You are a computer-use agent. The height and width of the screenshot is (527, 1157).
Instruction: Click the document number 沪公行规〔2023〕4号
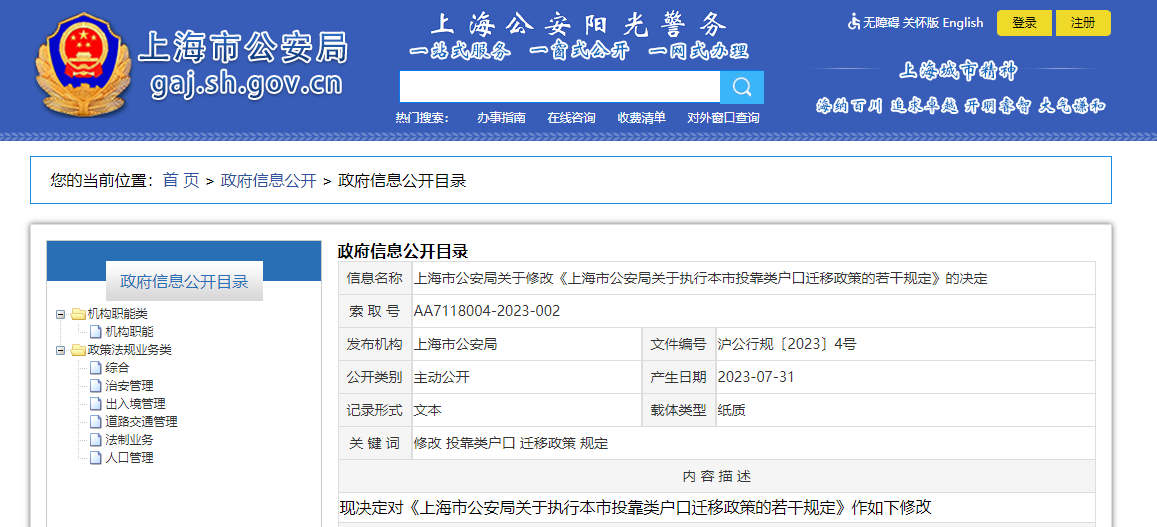point(787,344)
